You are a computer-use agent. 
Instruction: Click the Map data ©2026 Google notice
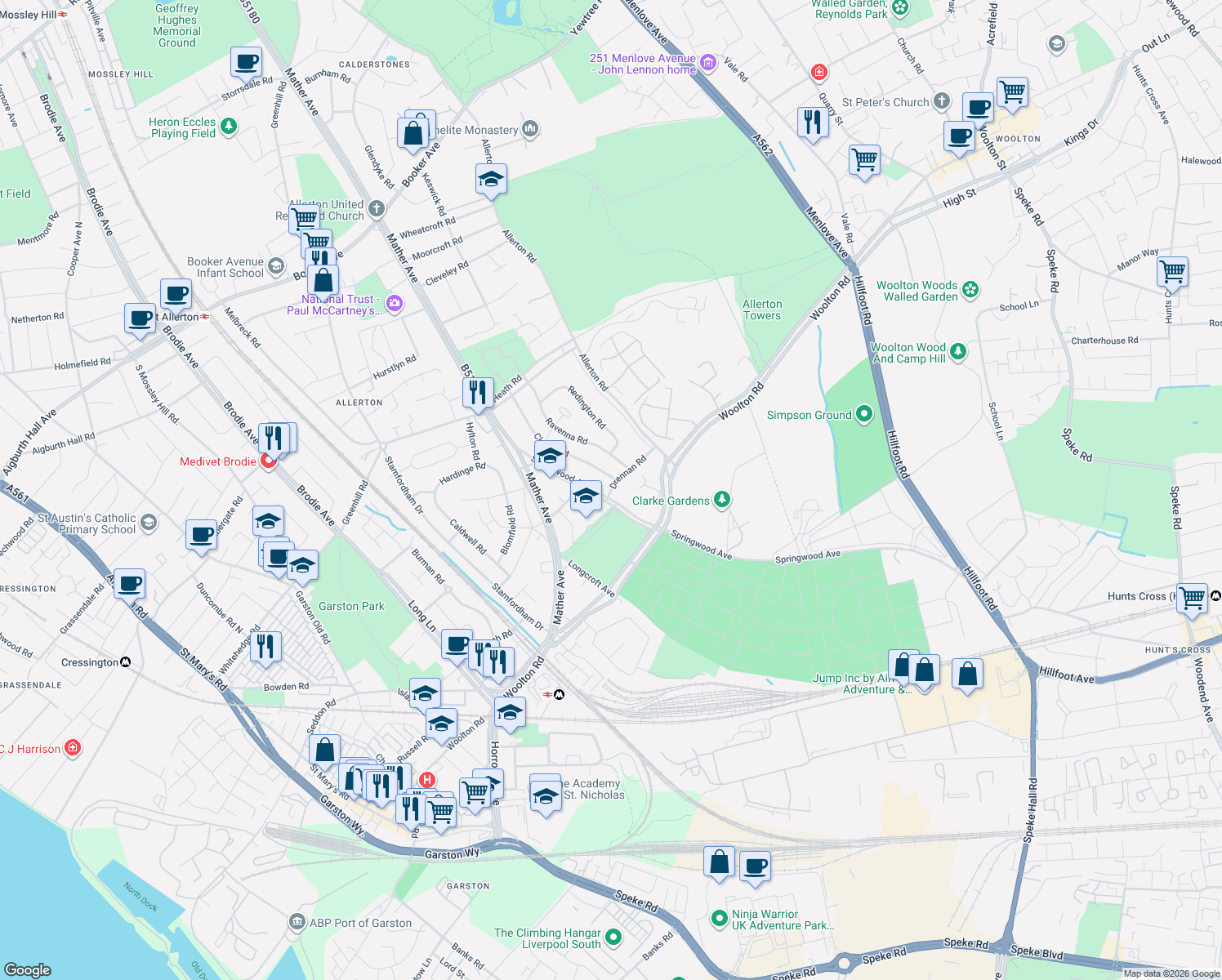pos(1171,973)
